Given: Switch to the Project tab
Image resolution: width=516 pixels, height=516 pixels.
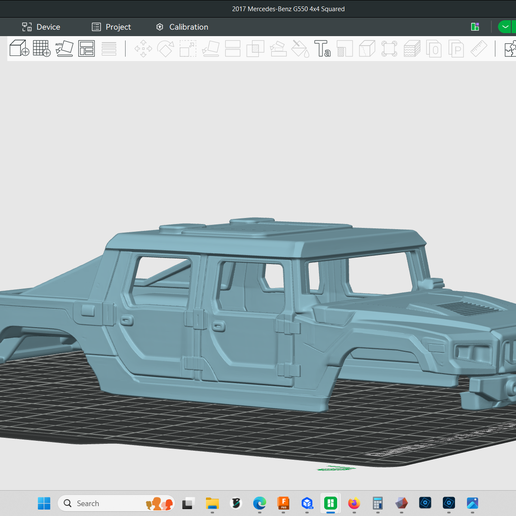Looking at the screenshot, I should click(x=111, y=27).
